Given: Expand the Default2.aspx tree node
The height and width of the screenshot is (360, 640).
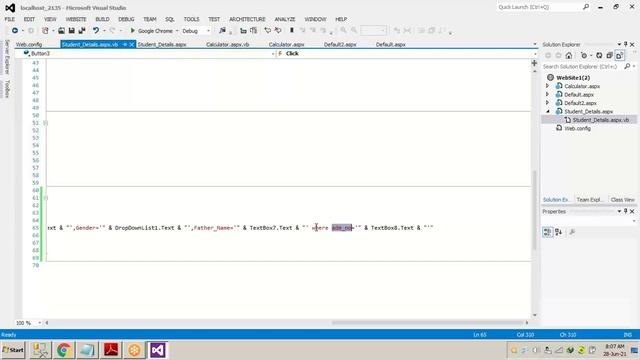Looking at the screenshot, I should point(548,103).
